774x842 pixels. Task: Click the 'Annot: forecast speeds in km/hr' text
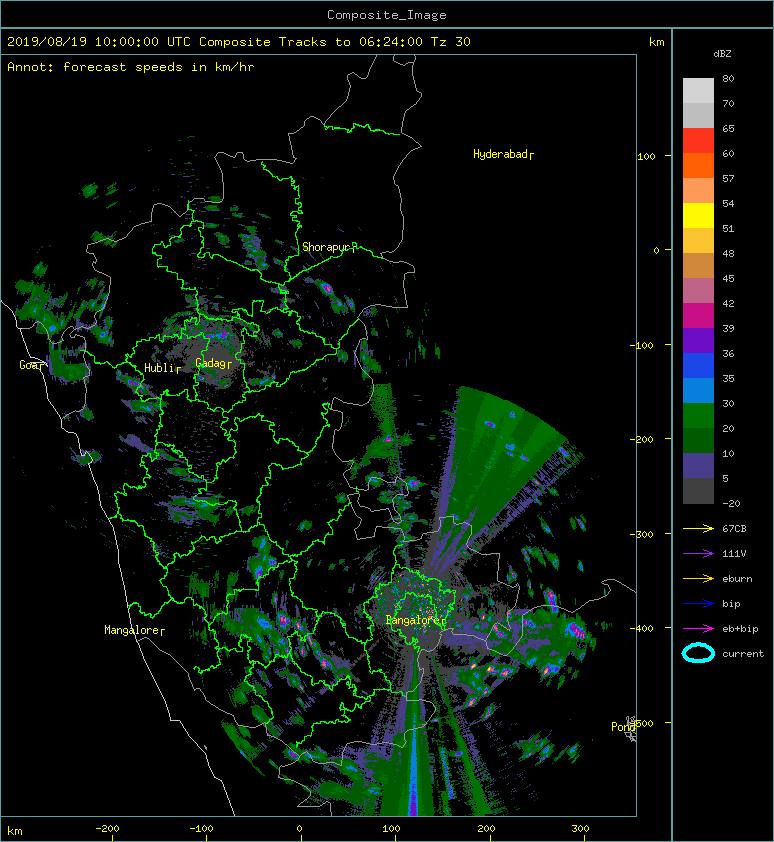click(131, 67)
